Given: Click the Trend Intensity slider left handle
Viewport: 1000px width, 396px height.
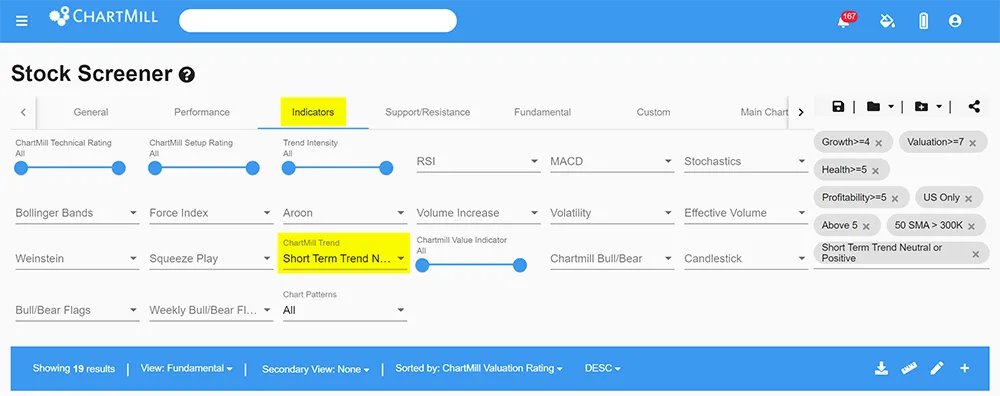Looking at the screenshot, I should point(288,168).
